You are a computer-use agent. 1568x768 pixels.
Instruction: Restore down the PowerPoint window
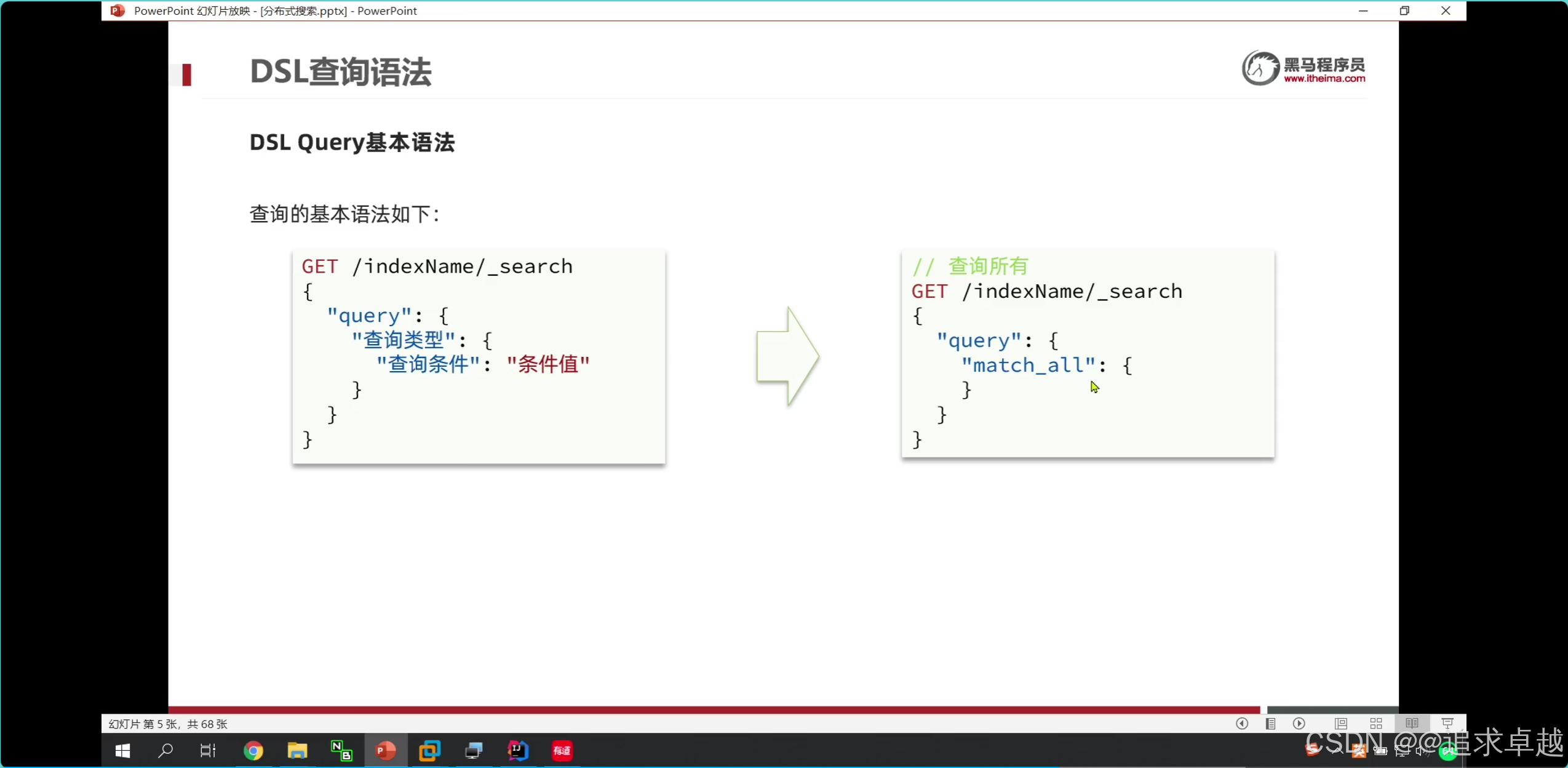1404,10
